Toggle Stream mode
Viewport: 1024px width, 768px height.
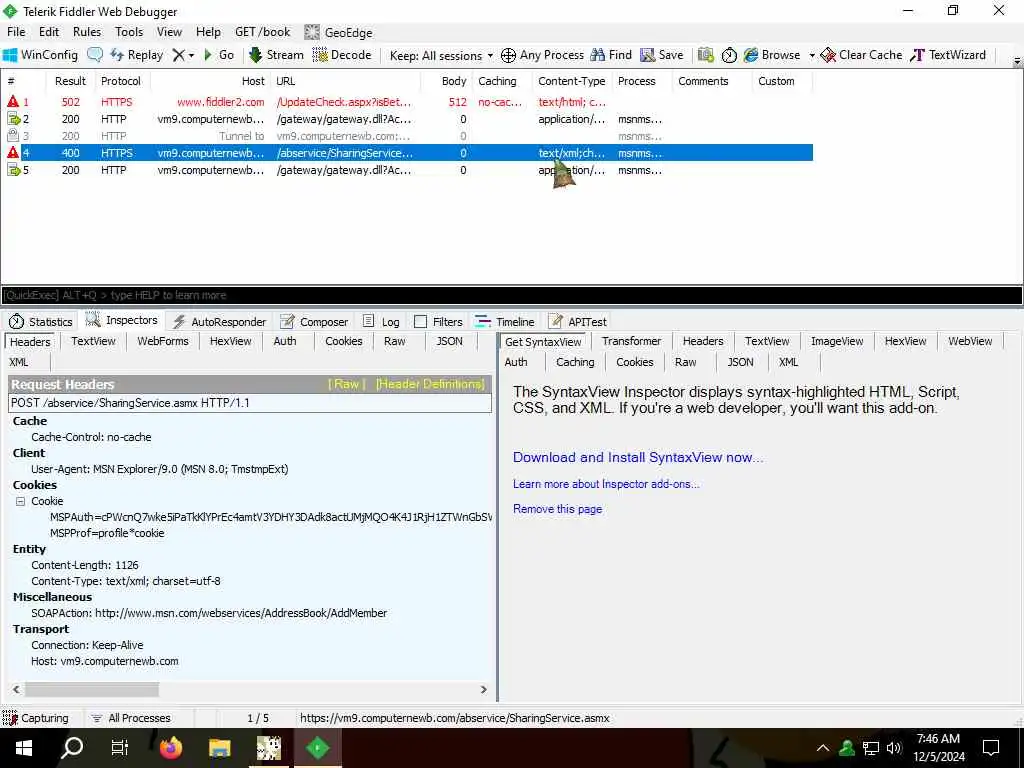(x=276, y=55)
